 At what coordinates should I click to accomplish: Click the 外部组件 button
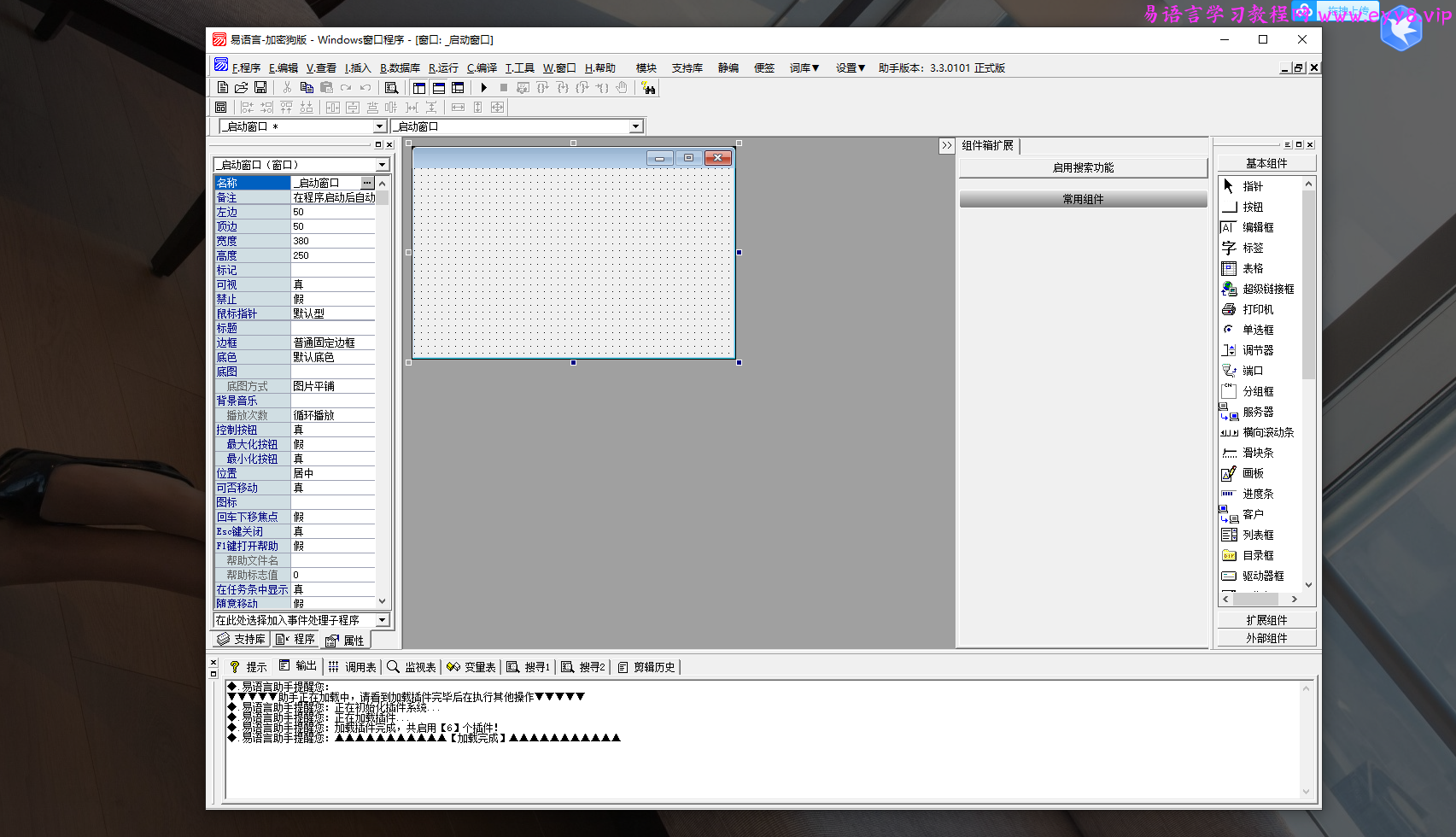click(x=1266, y=638)
